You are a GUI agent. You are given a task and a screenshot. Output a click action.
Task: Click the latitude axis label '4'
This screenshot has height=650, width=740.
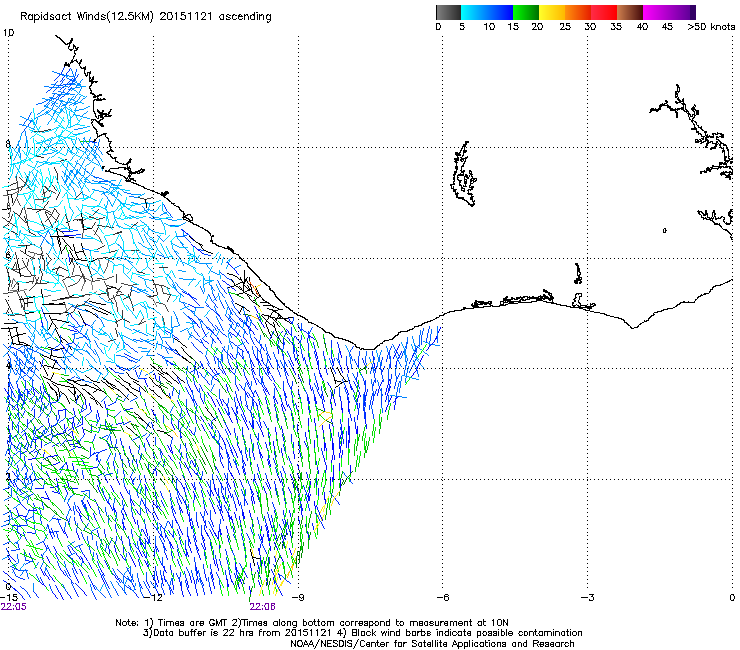point(8,365)
